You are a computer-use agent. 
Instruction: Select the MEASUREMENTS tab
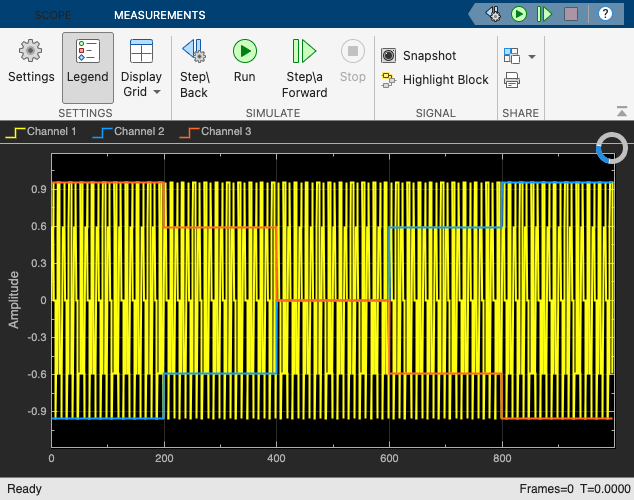(x=159, y=15)
